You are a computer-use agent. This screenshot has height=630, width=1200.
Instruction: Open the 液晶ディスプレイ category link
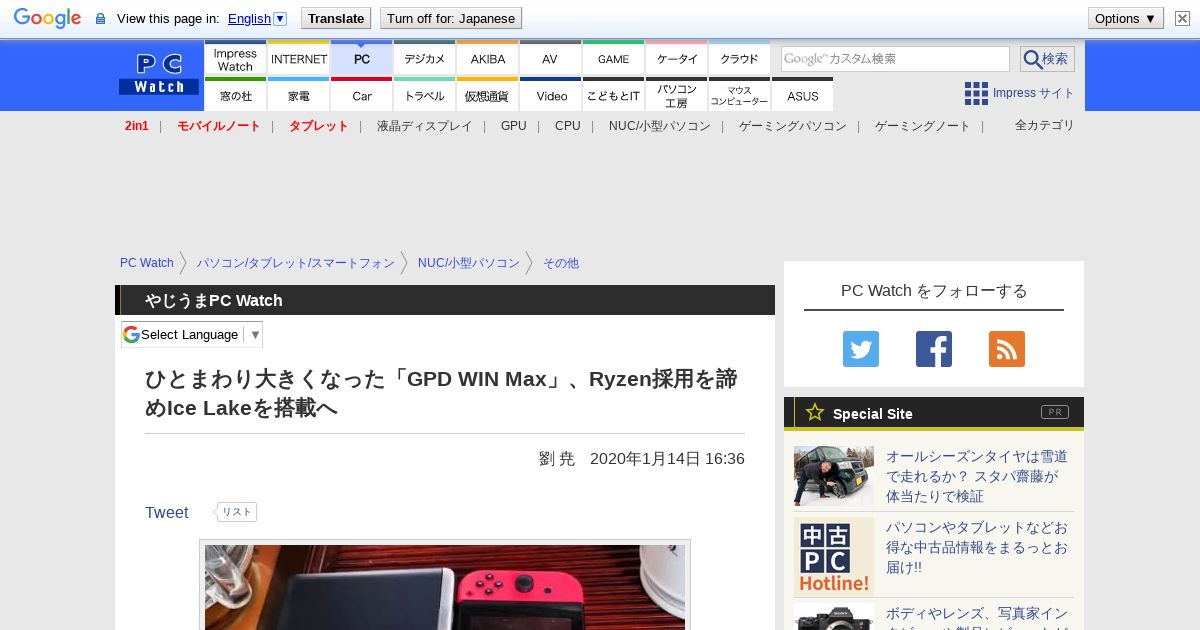click(x=425, y=126)
